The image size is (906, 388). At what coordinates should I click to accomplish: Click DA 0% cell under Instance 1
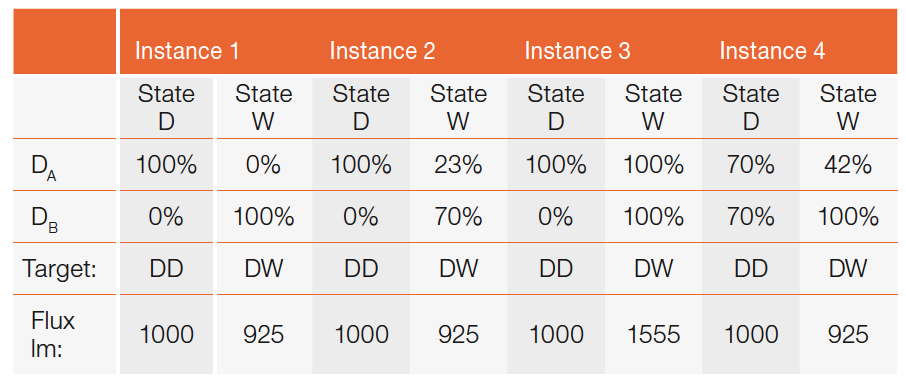tap(263, 166)
